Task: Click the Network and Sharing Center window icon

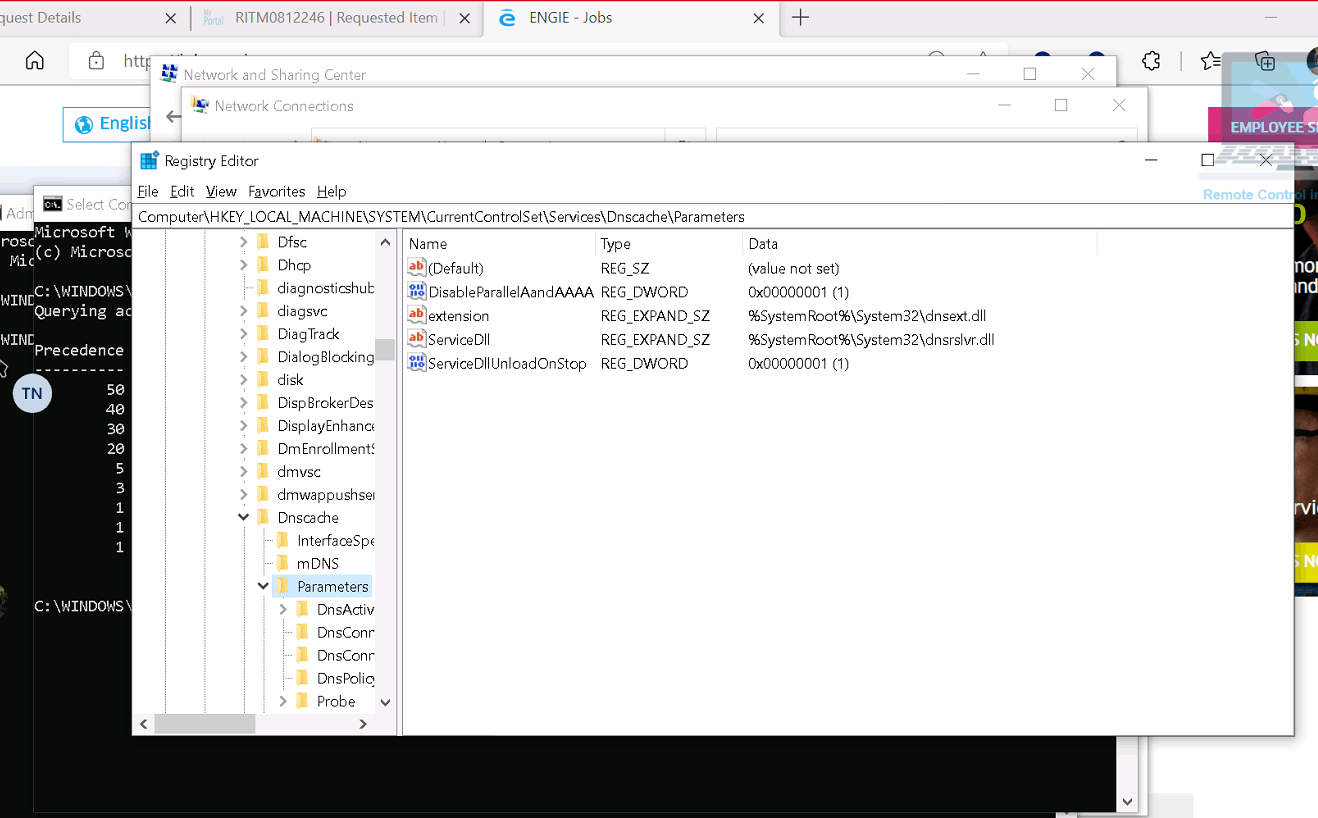Action: point(169,74)
